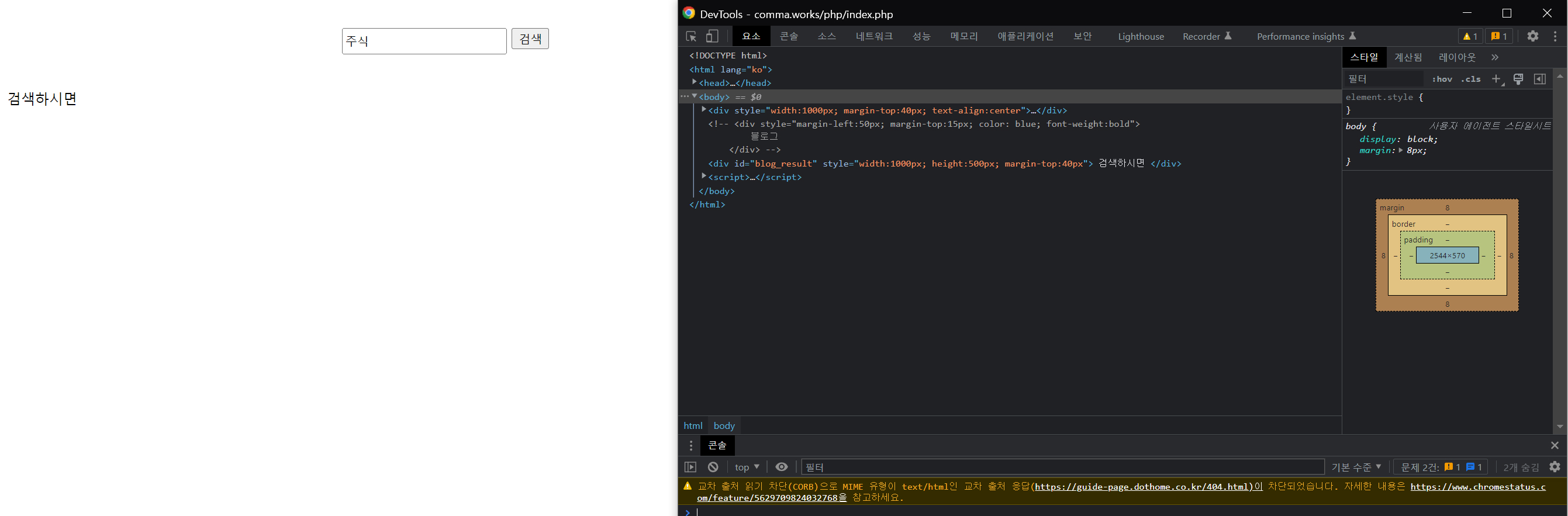
Task: Open the top JavaScript context dropdown
Action: 747,467
